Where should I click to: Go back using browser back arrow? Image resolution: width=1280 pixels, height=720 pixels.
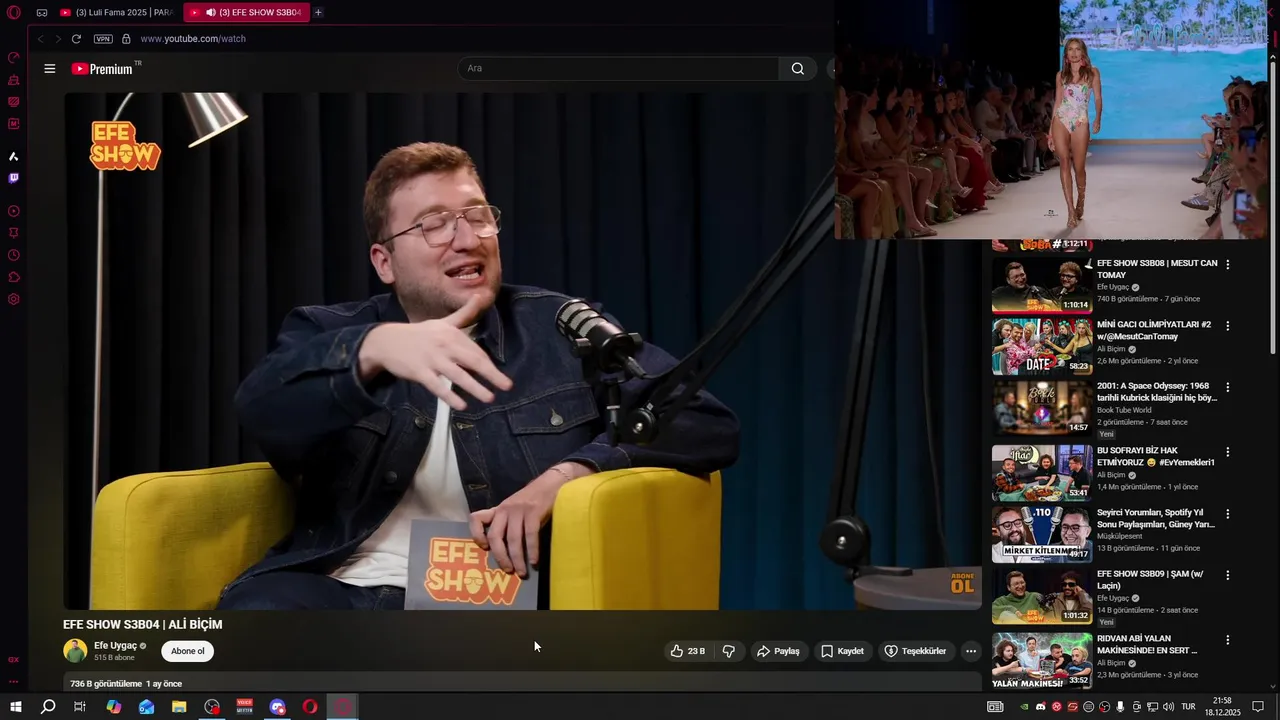[x=40, y=39]
